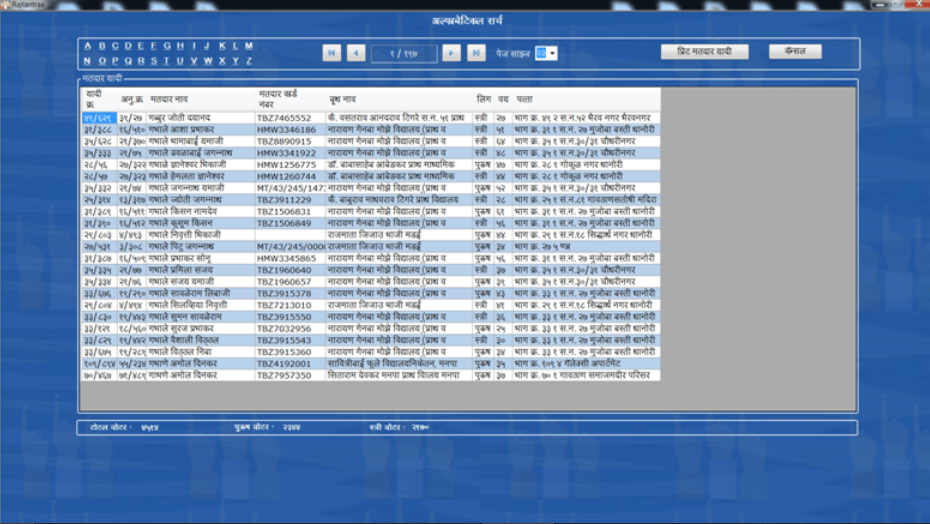Filter voters by letter A
This screenshot has width=930, height=524.
tap(88, 46)
